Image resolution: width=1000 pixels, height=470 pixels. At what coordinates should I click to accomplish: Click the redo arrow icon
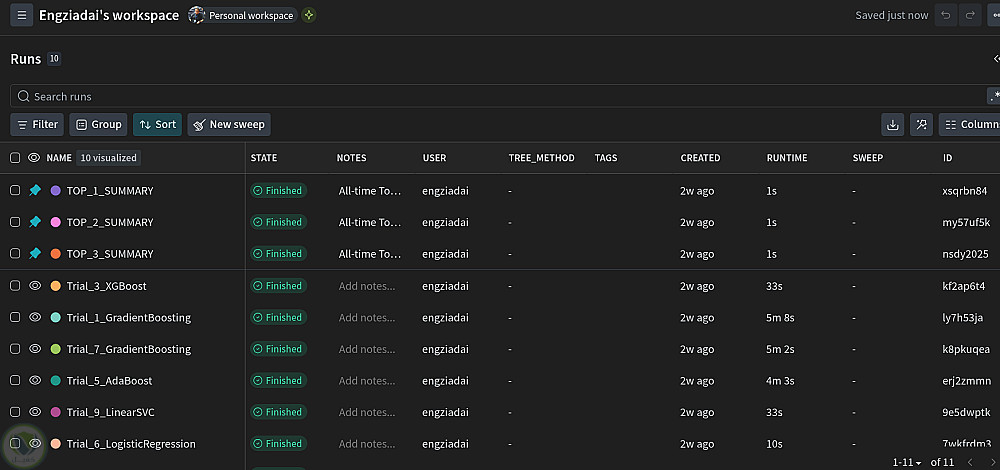click(x=969, y=15)
